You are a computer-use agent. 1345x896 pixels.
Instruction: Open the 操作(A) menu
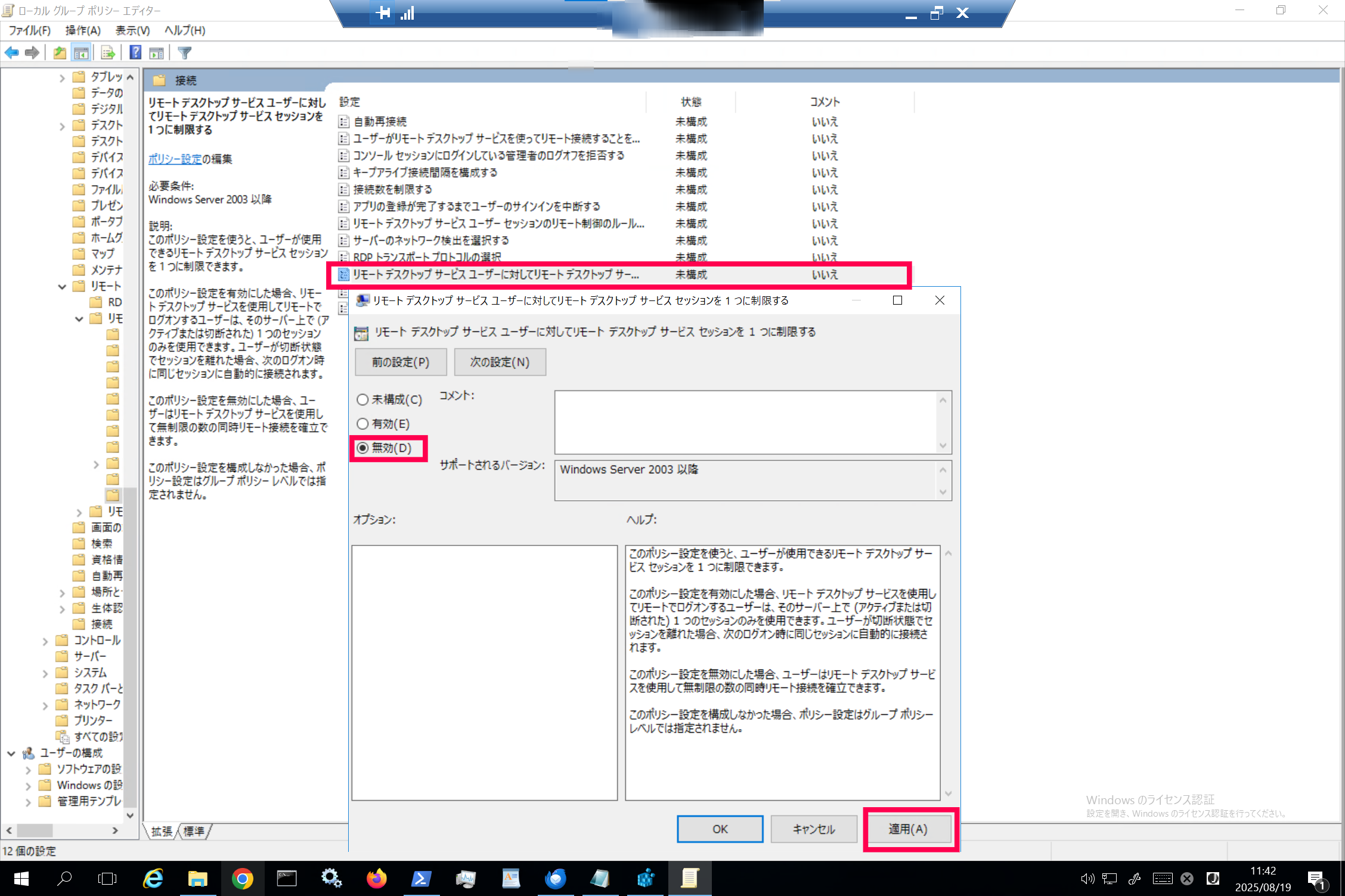pyautogui.click(x=83, y=30)
